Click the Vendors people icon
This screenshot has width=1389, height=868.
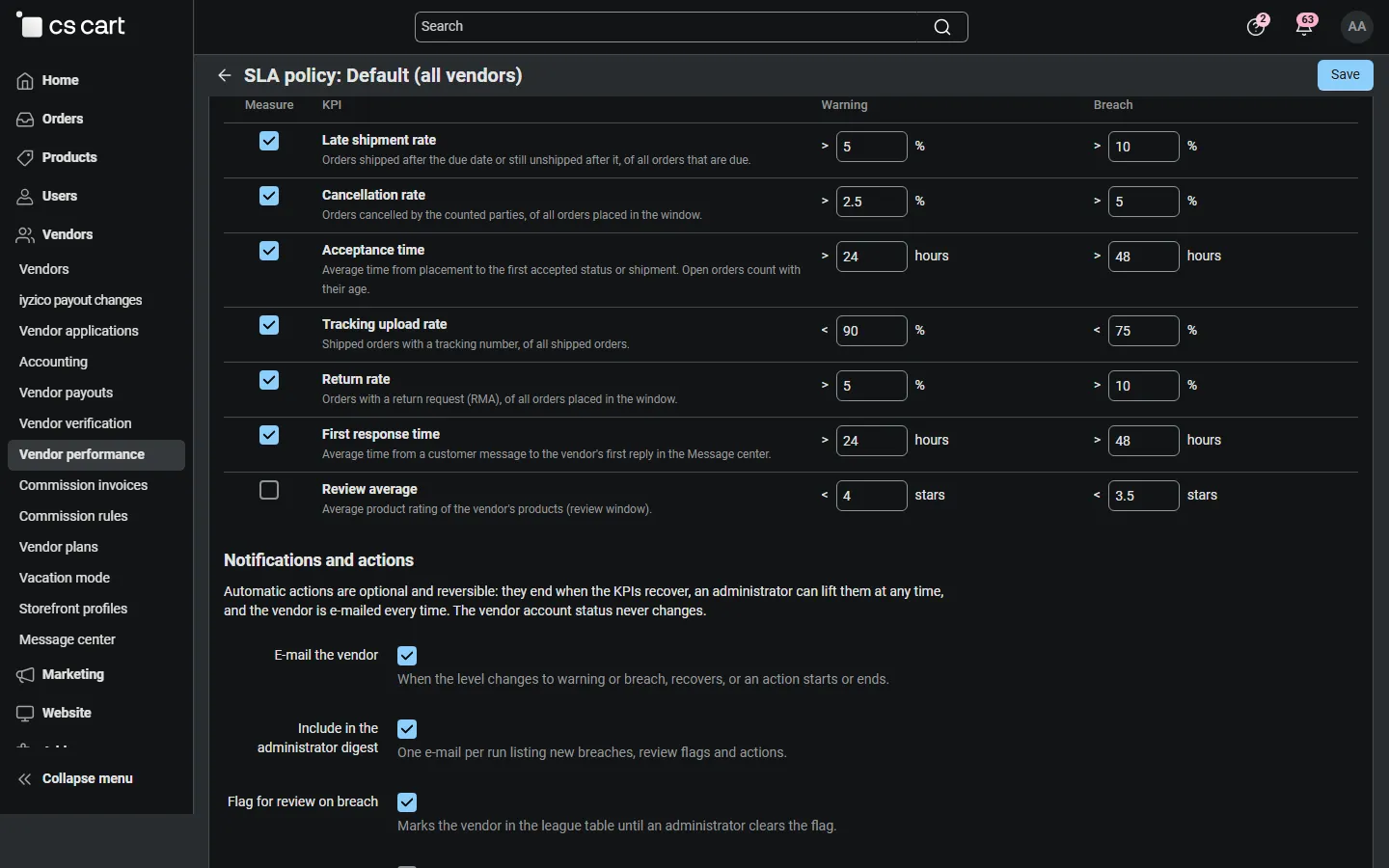click(x=25, y=235)
